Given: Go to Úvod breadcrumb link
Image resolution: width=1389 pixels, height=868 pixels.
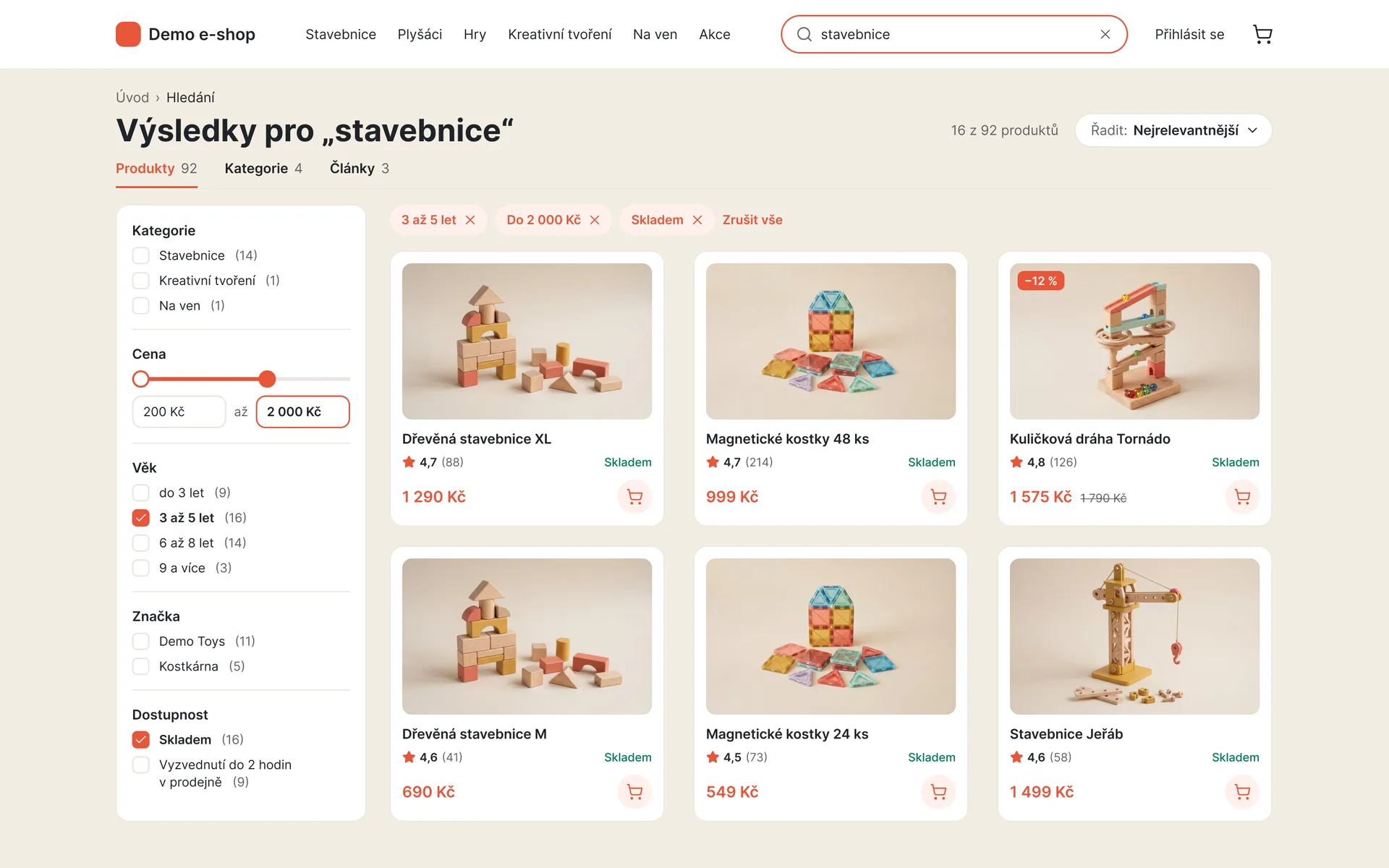Looking at the screenshot, I should tap(132, 98).
